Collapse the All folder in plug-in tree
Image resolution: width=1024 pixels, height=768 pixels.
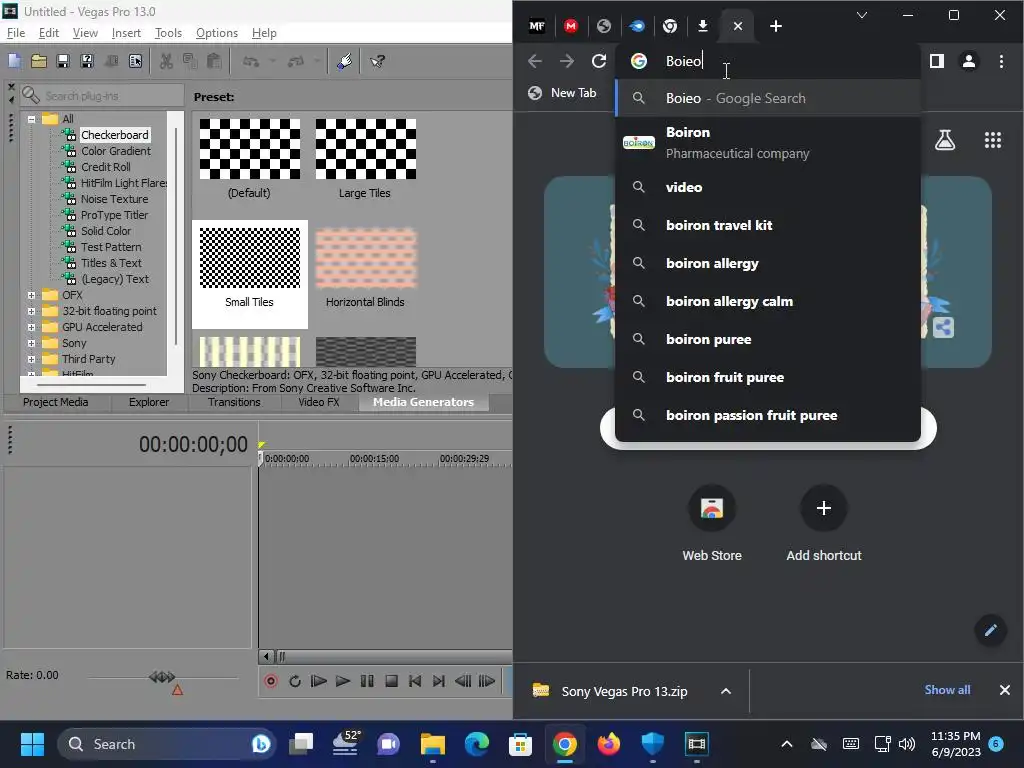pos(31,119)
